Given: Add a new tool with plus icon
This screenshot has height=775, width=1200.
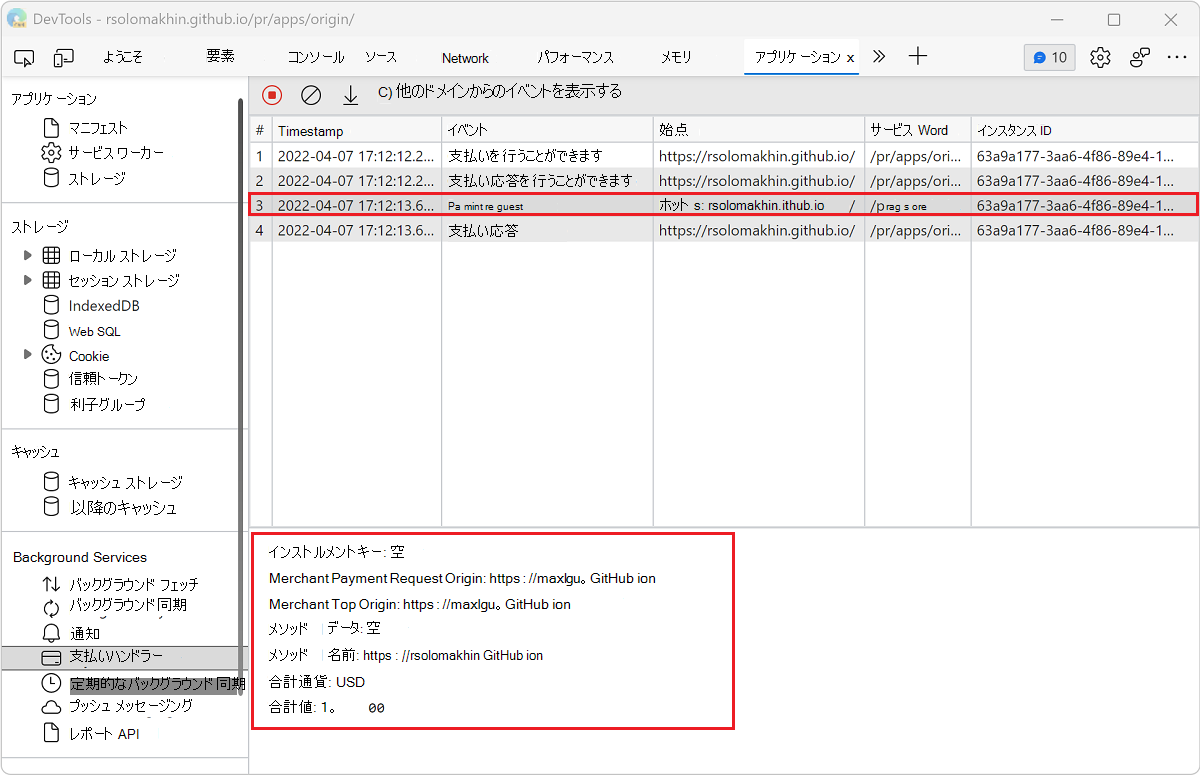Looking at the screenshot, I should tap(918, 57).
